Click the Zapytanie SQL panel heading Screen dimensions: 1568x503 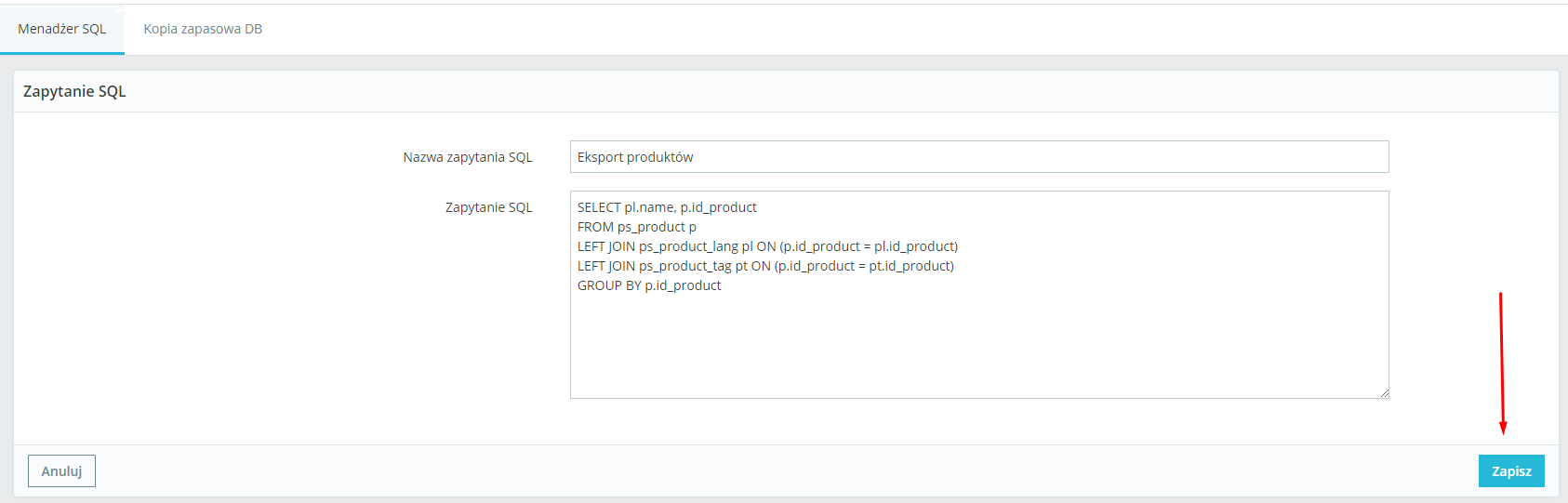click(74, 91)
